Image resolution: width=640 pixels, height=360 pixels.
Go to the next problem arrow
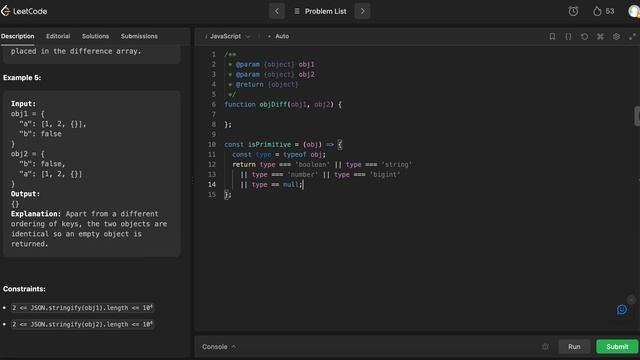pos(362,11)
